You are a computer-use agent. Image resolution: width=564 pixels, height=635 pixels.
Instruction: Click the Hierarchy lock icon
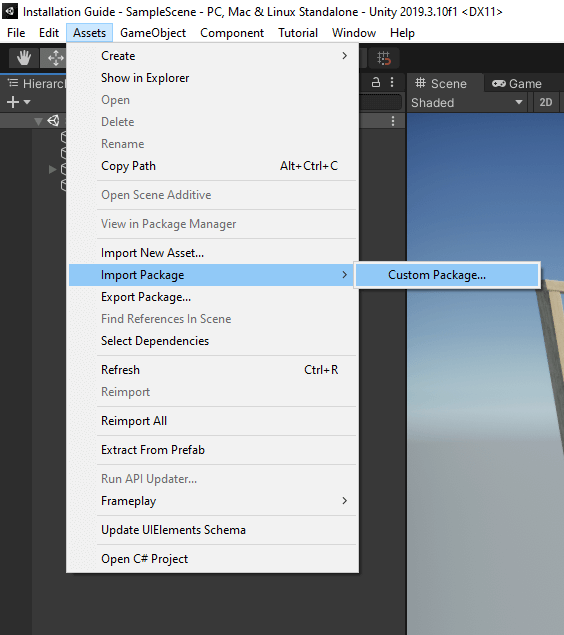(x=376, y=83)
